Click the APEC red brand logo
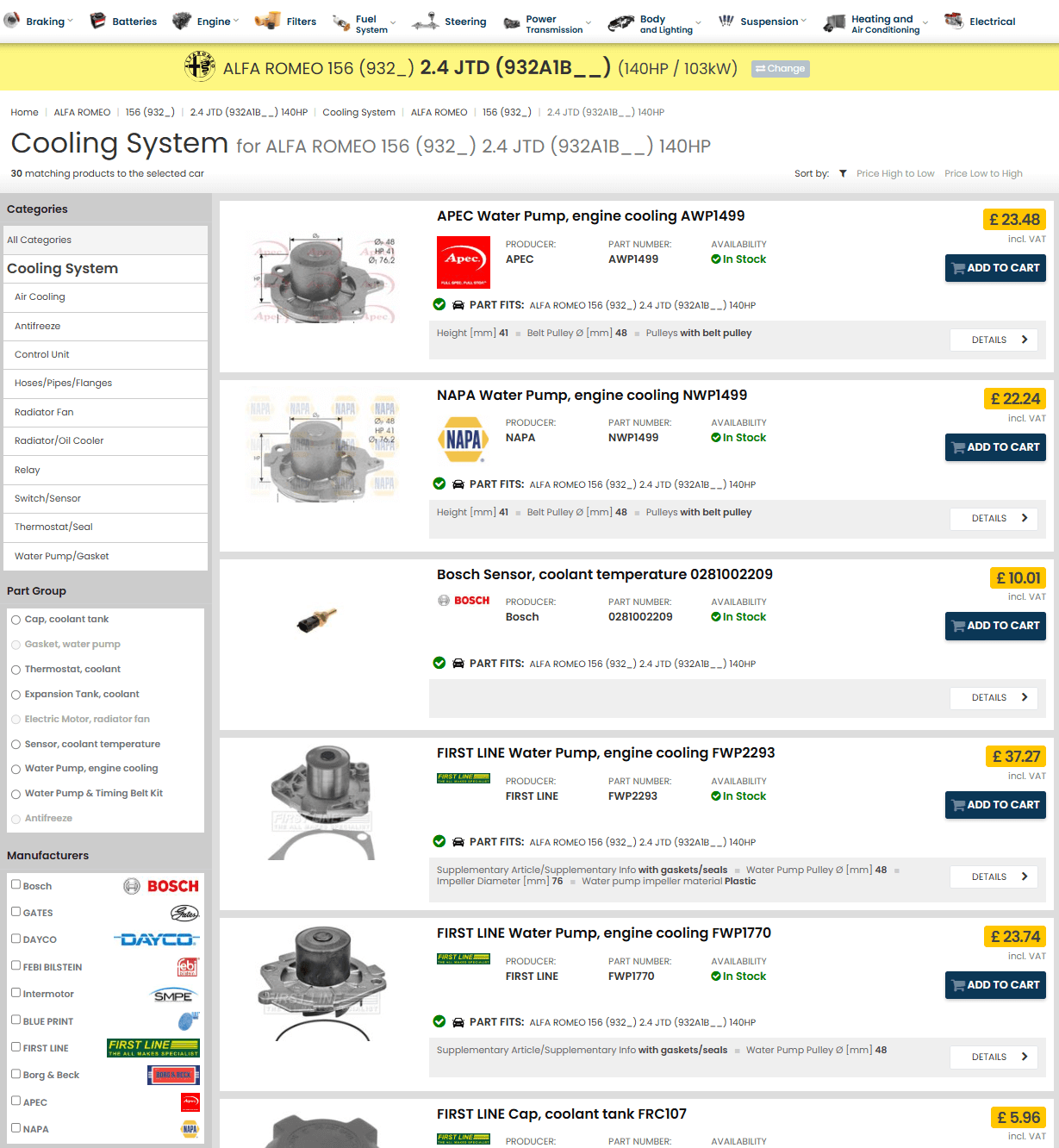 pos(464,261)
